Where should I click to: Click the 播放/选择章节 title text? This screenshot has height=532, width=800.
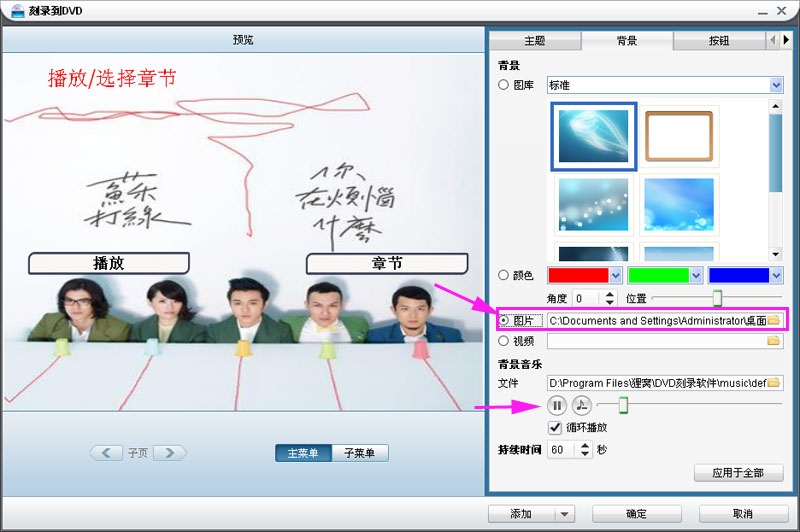click(112, 79)
